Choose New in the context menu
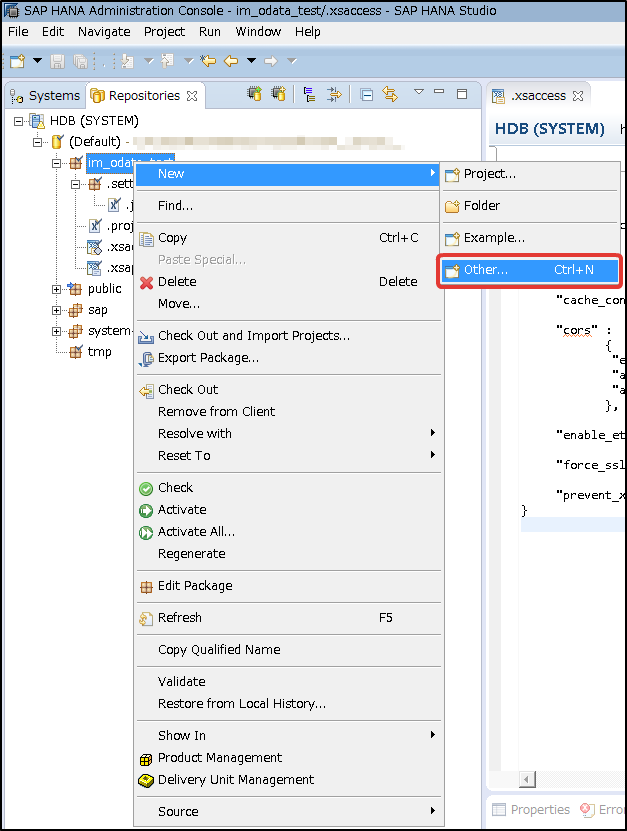This screenshot has height=831, width=627. (288, 174)
